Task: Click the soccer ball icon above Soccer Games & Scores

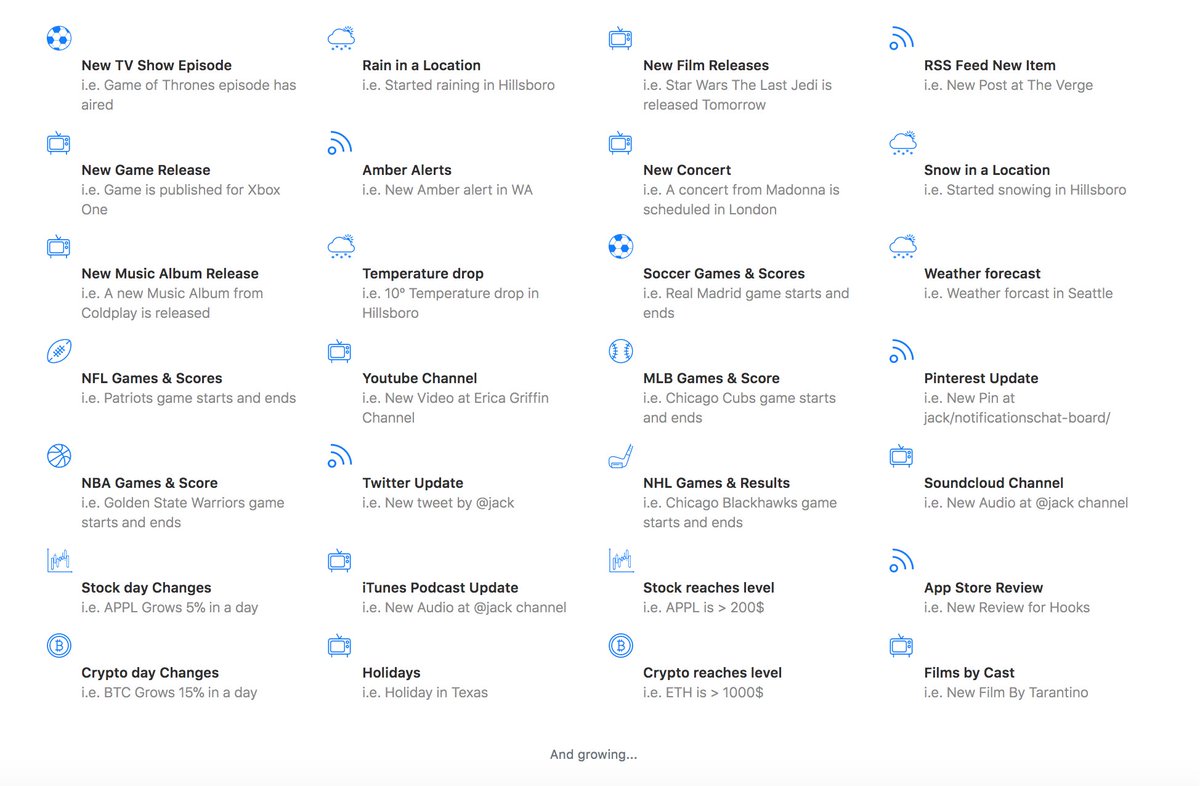Action: pyautogui.click(x=620, y=246)
